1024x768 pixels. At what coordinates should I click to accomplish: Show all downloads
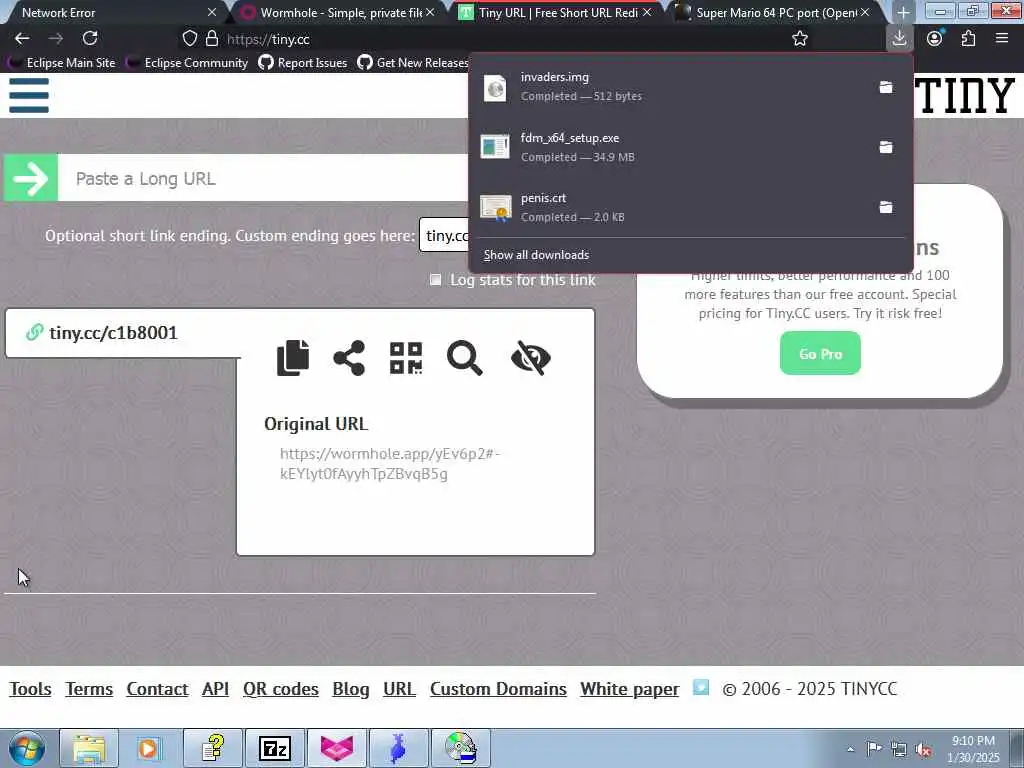[x=536, y=255]
